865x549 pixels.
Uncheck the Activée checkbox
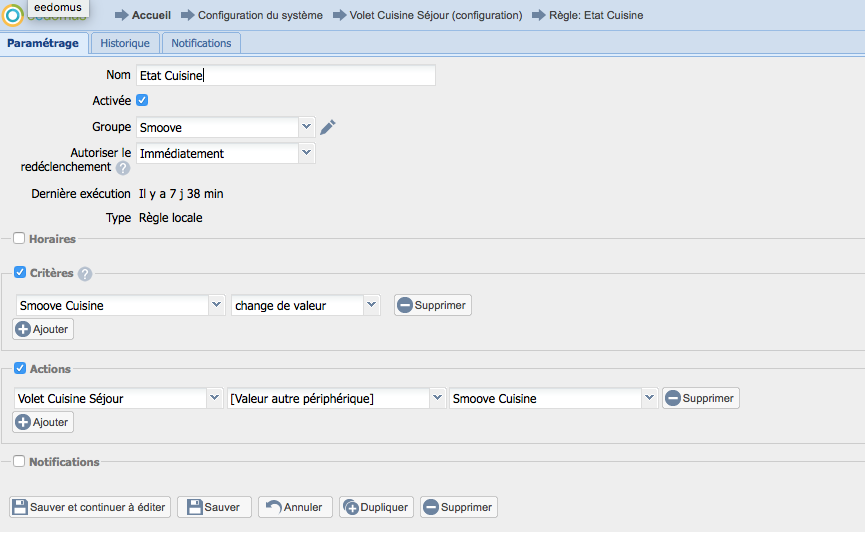coord(142,100)
